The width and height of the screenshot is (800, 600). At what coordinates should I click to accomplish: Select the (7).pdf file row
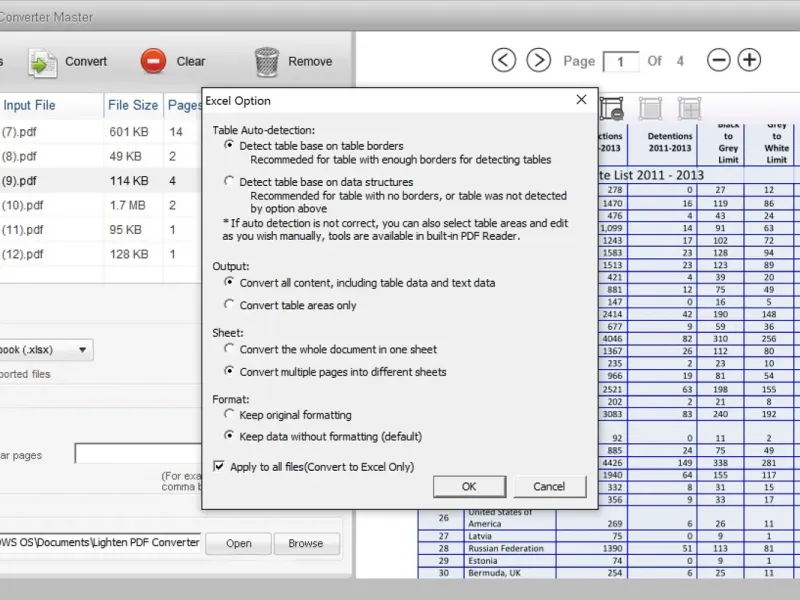101,132
